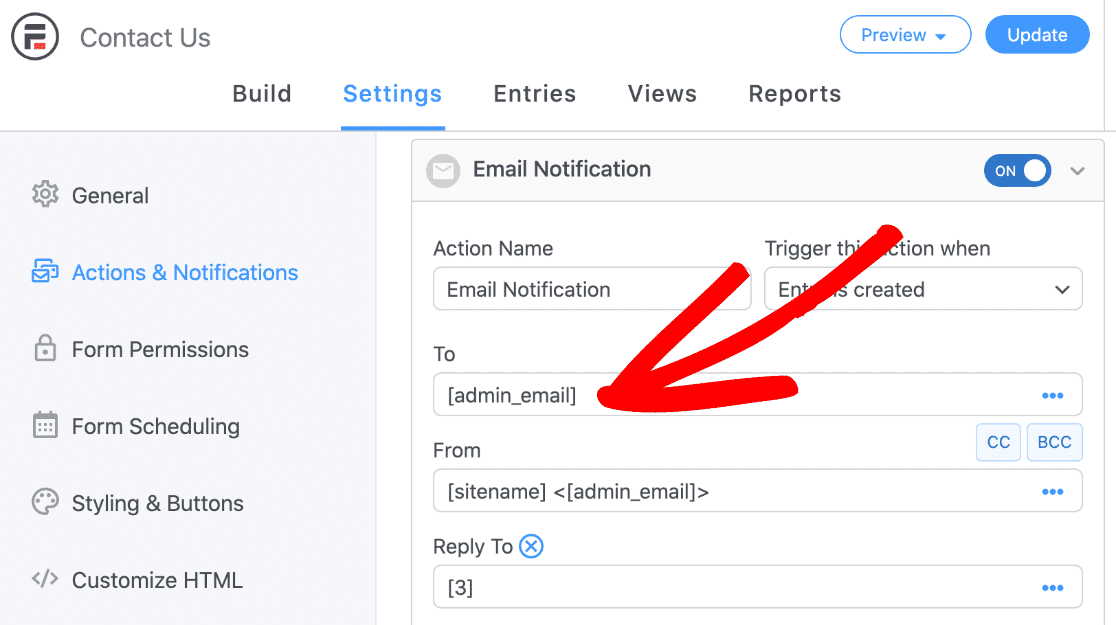Open smart values for the To field
Screen dimensions: 1116x625
[x=1052, y=395]
